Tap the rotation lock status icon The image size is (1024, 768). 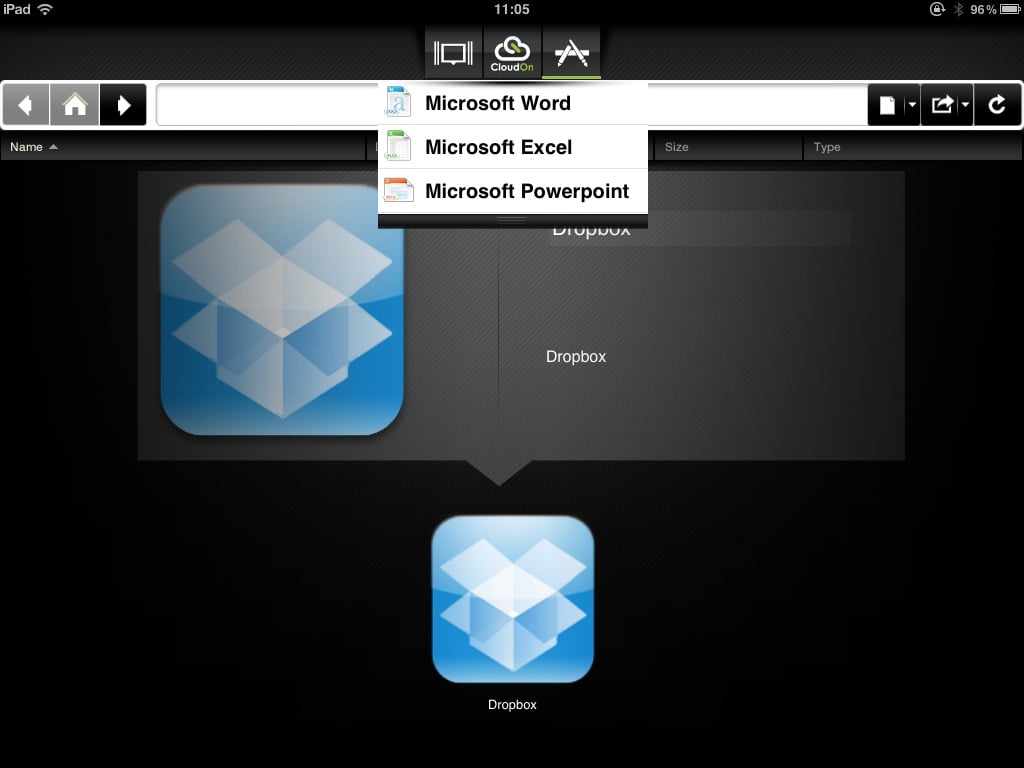pyautogui.click(x=937, y=9)
